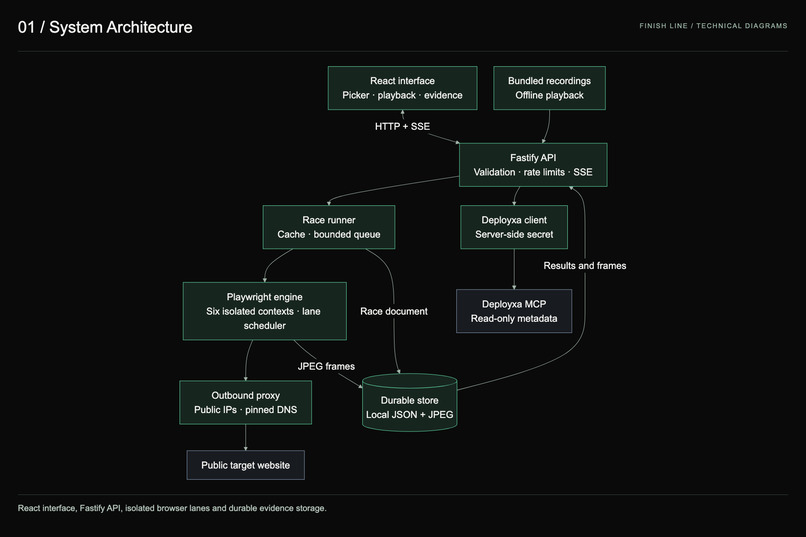Select the Race runner node

[329, 227]
